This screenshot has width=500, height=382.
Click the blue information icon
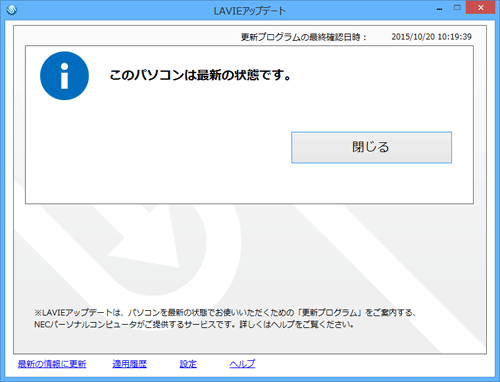pos(64,76)
